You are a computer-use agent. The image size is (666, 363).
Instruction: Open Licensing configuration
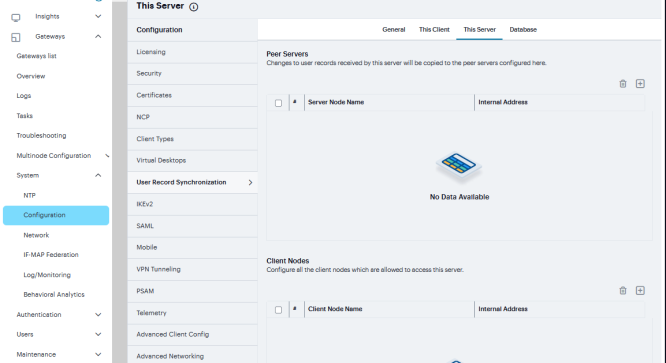click(x=192, y=52)
